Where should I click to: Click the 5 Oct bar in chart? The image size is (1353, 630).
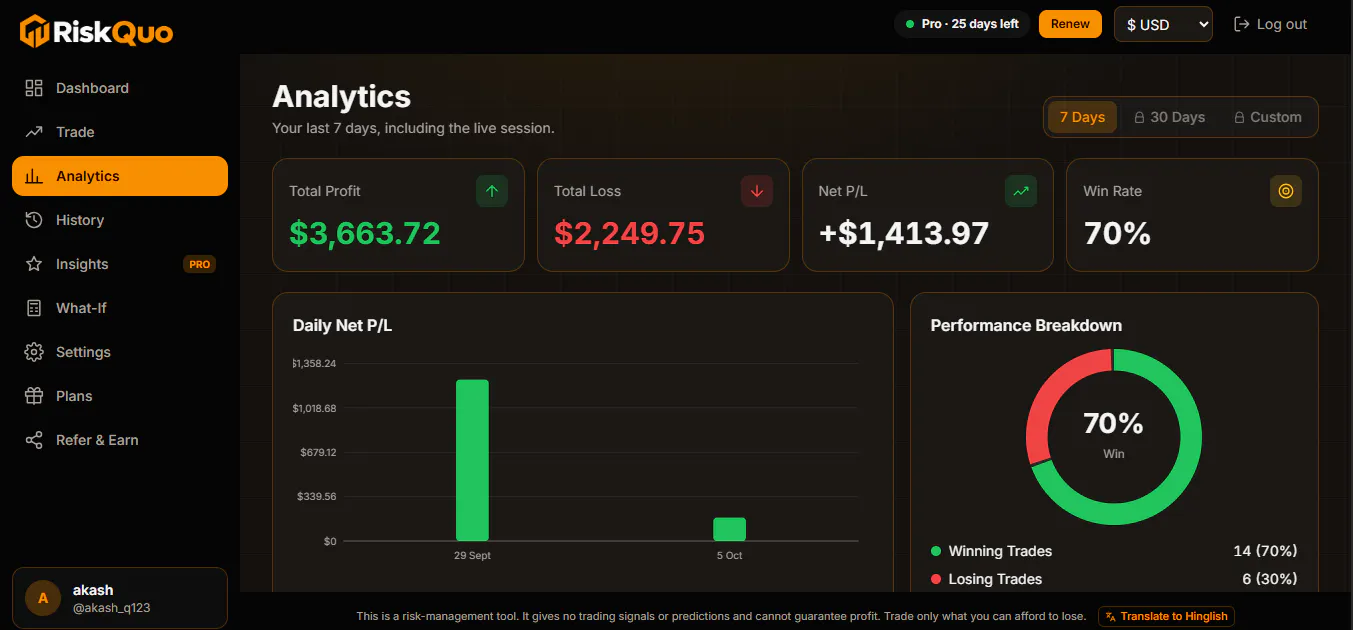click(x=729, y=529)
